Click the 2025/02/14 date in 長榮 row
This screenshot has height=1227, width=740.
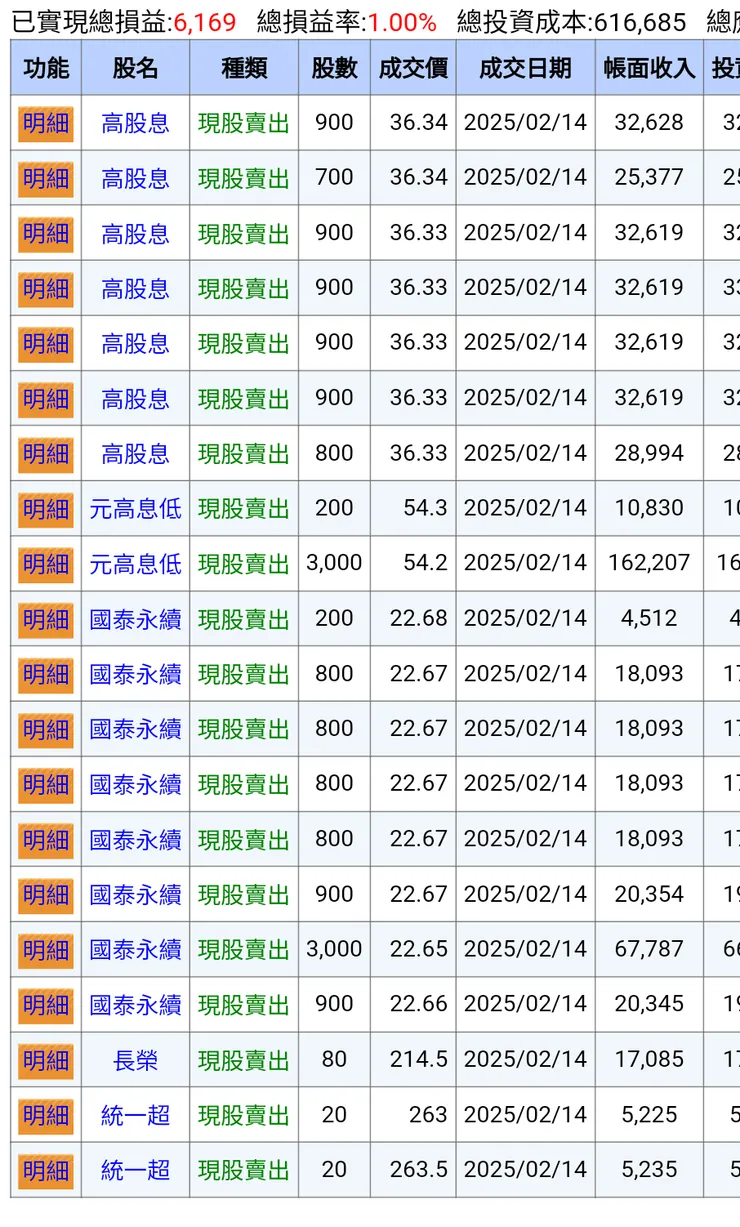(525, 1059)
